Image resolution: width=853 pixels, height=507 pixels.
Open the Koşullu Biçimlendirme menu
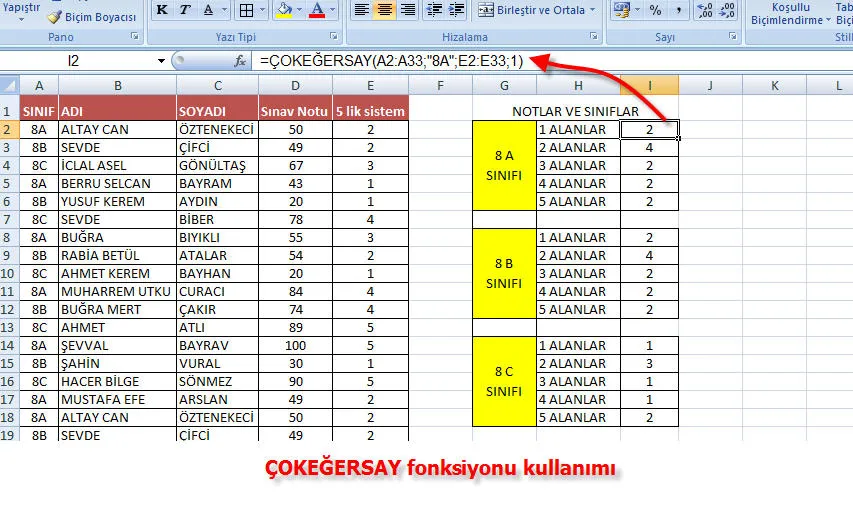[x=787, y=14]
